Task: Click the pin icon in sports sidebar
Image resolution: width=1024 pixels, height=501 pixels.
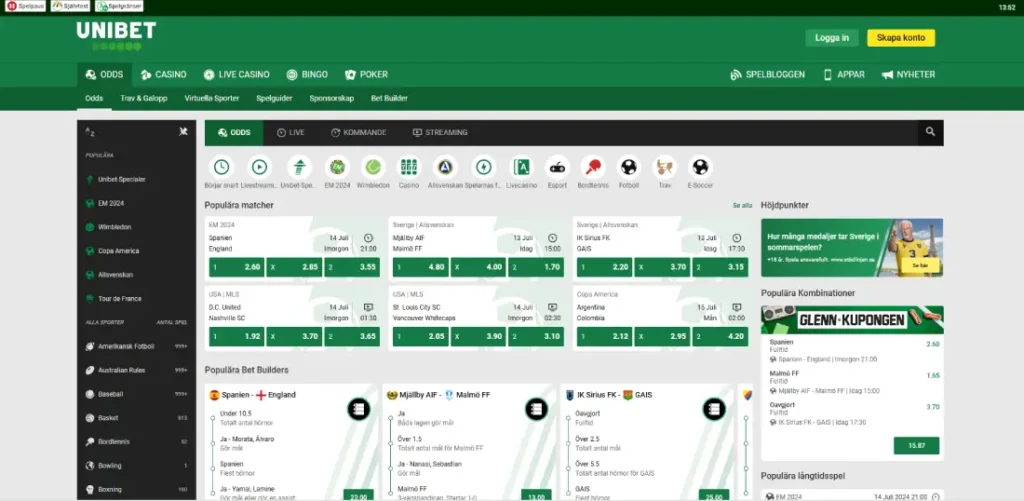Action: 183,131
